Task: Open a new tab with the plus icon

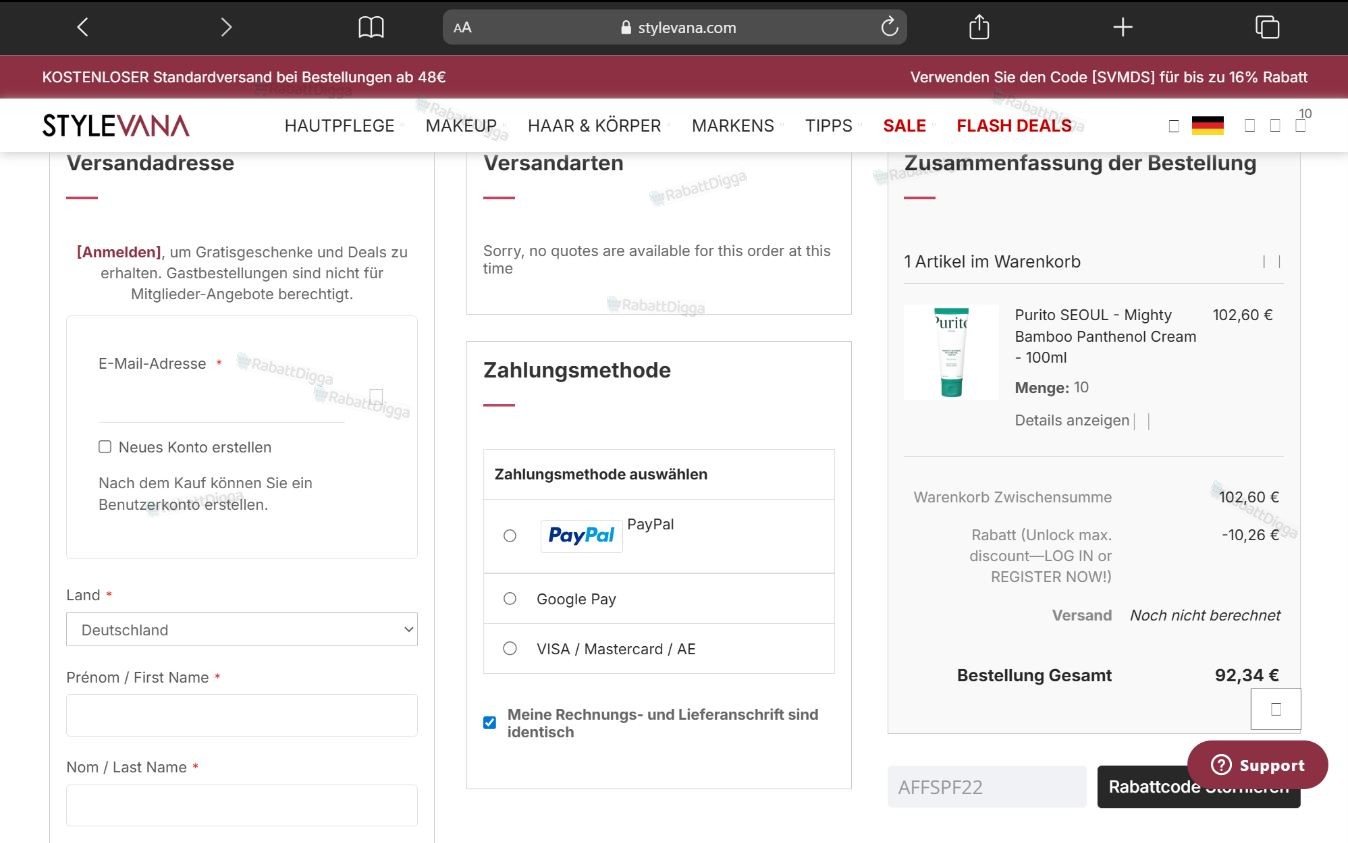Action: (x=1123, y=27)
